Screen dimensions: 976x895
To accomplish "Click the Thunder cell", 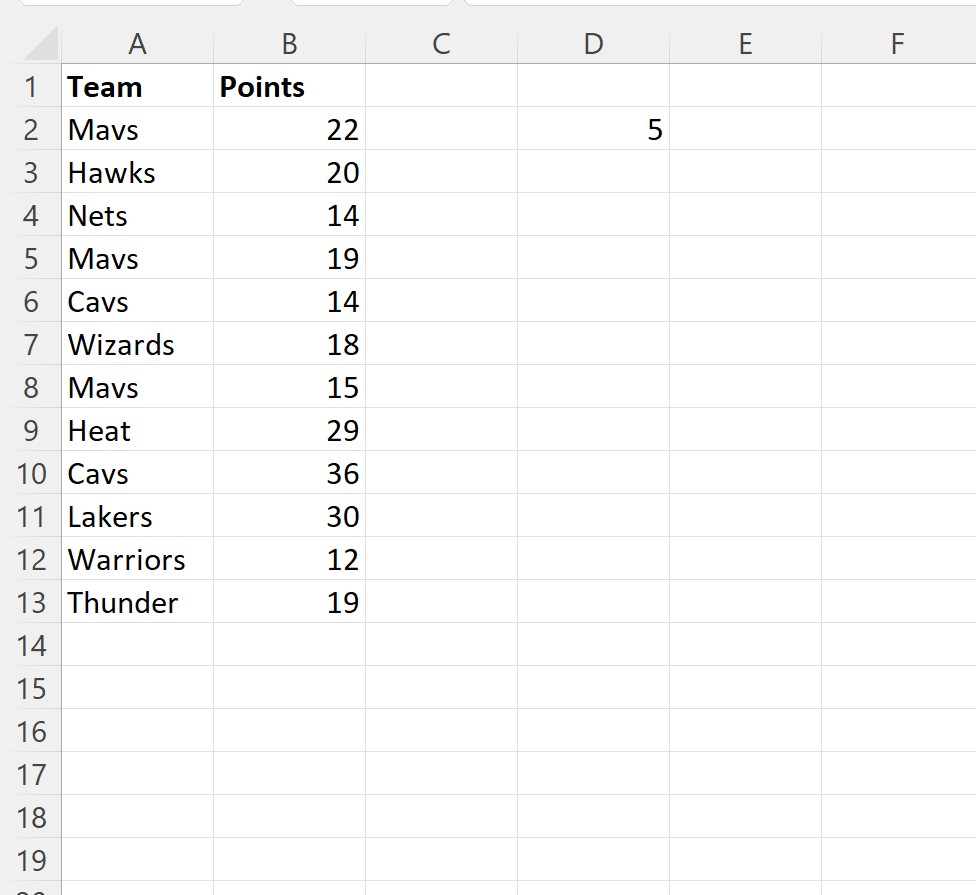I will (x=138, y=602).
